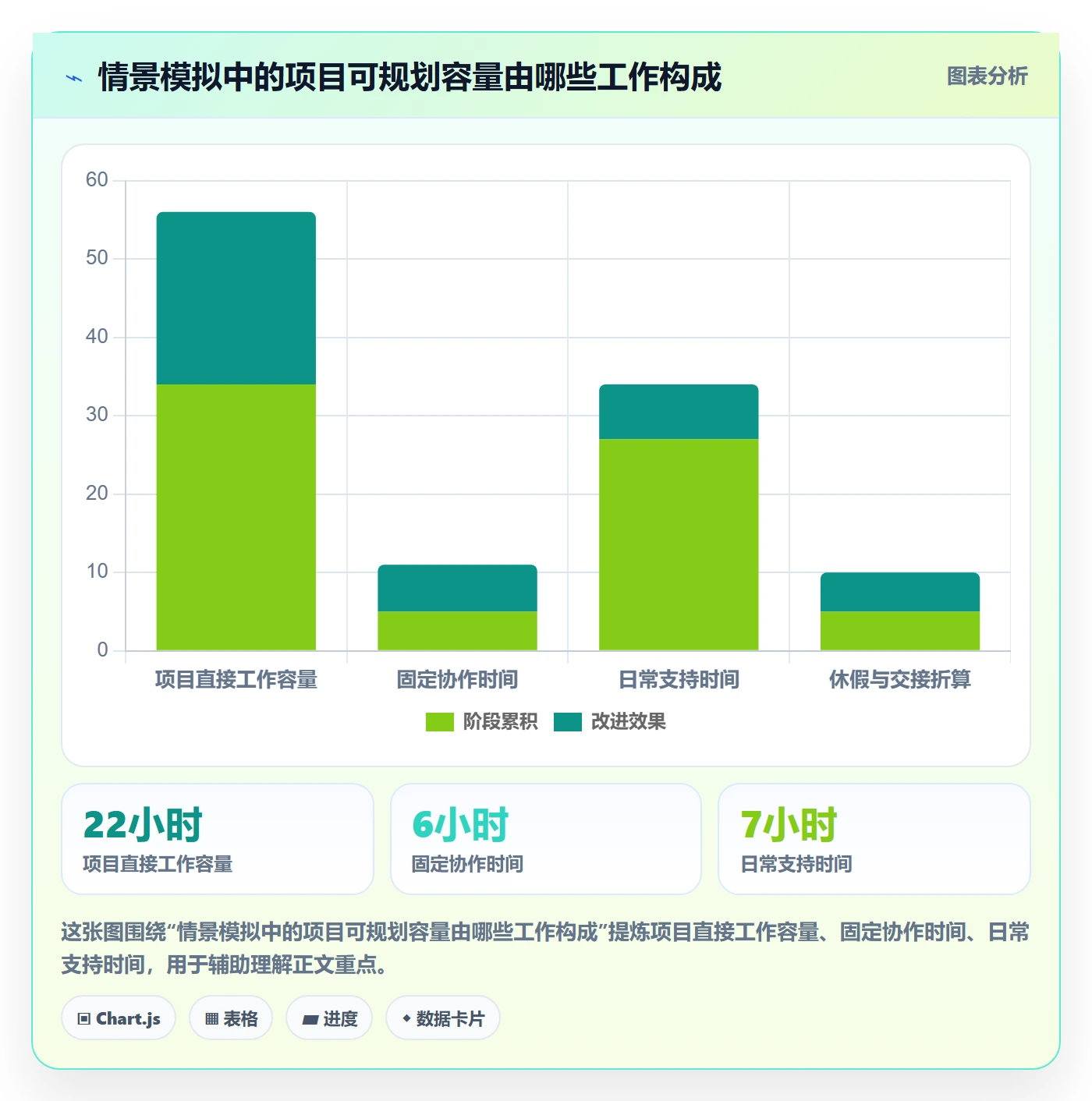Screen dimensions: 1092x1101
Task: Click the 数据卡片 tag
Action: tap(443, 1018)
